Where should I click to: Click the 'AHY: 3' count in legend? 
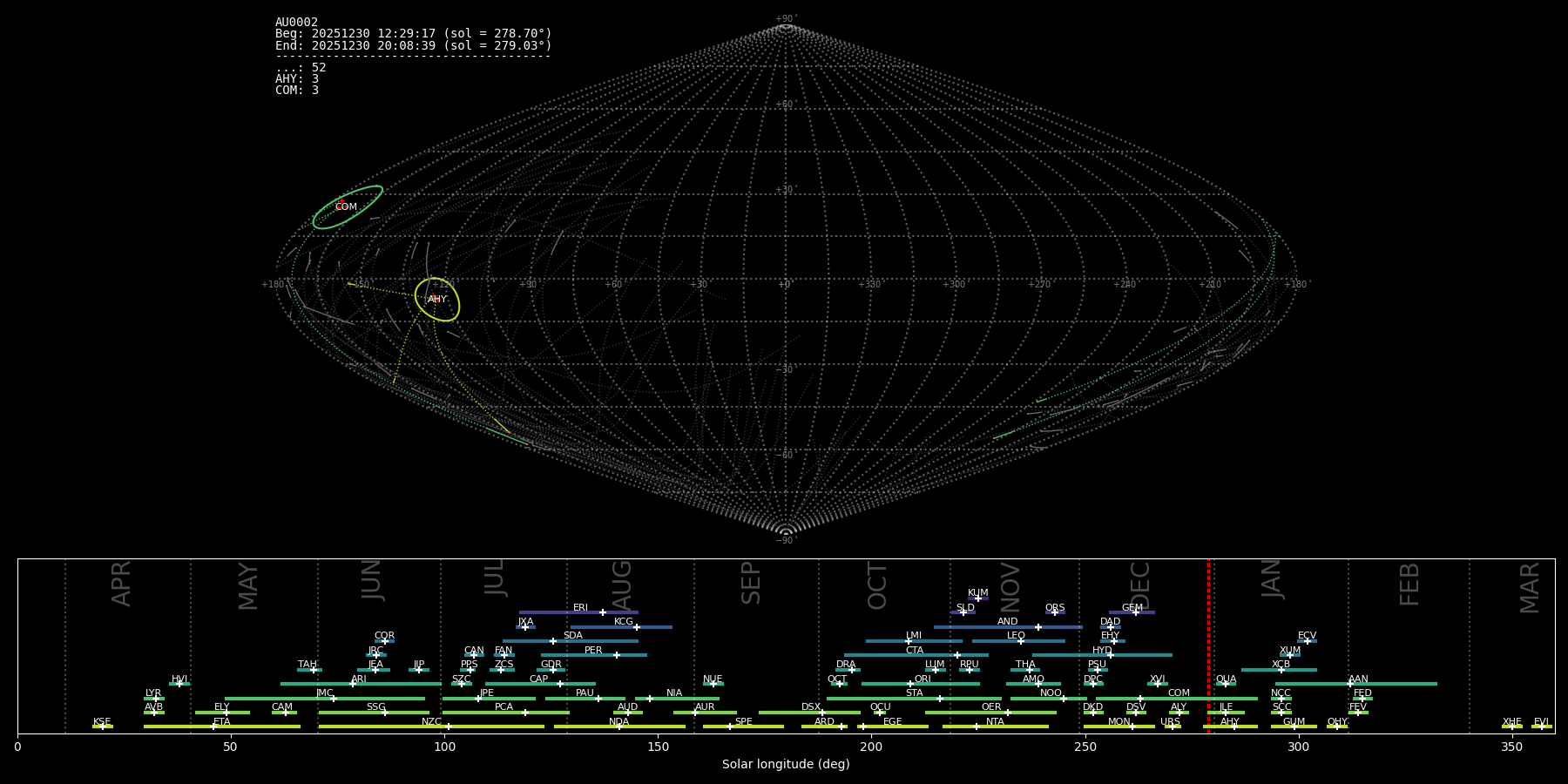click(x=296, y=79)
